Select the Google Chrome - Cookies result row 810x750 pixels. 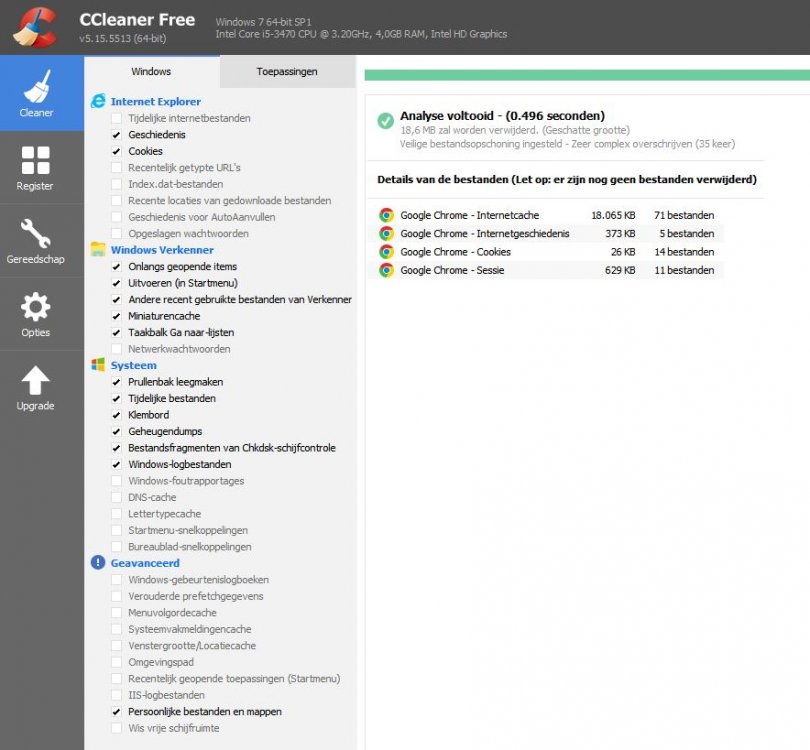(x=548, y=252)
